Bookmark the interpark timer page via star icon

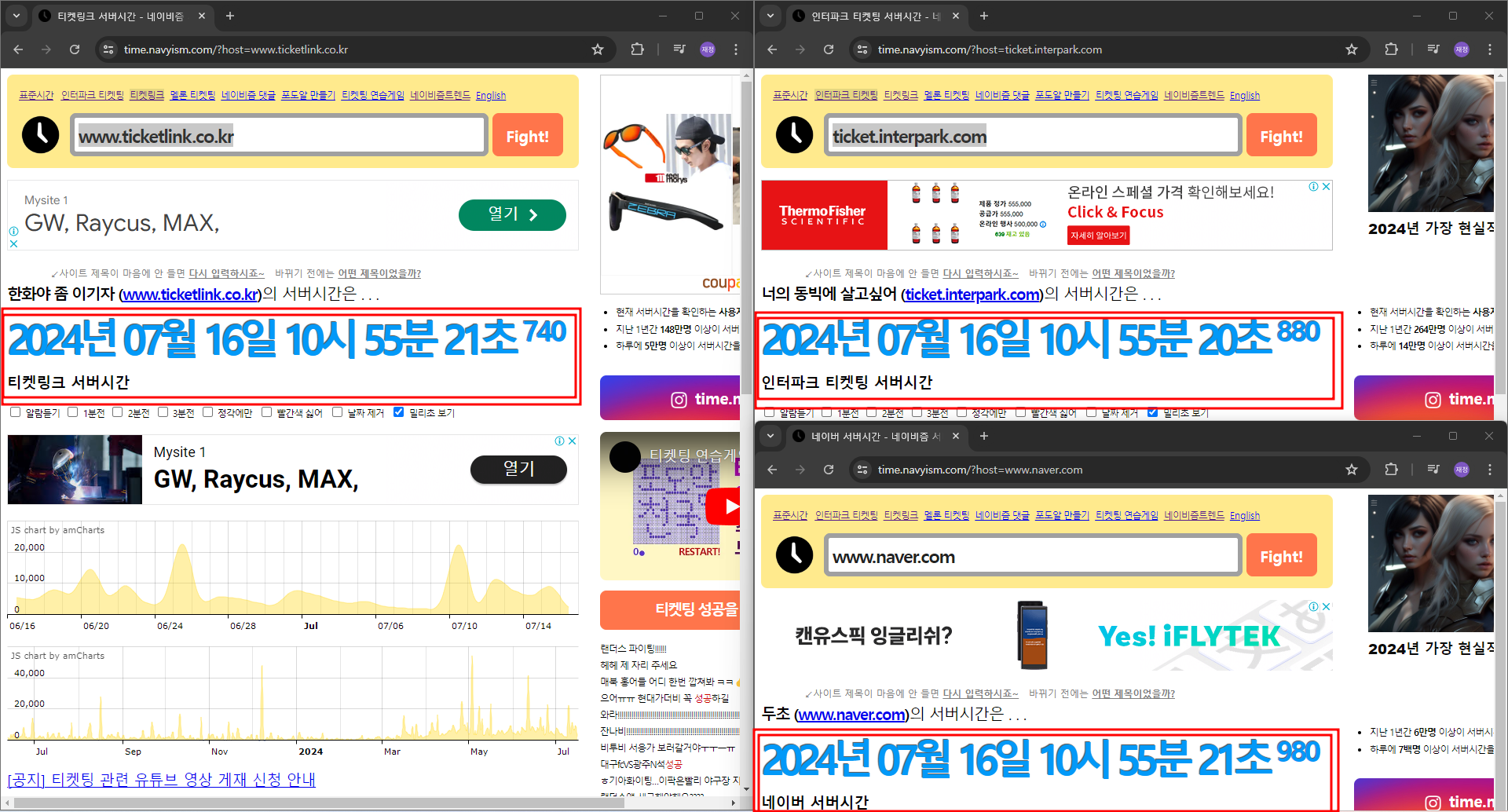[x=1352, y=49]
